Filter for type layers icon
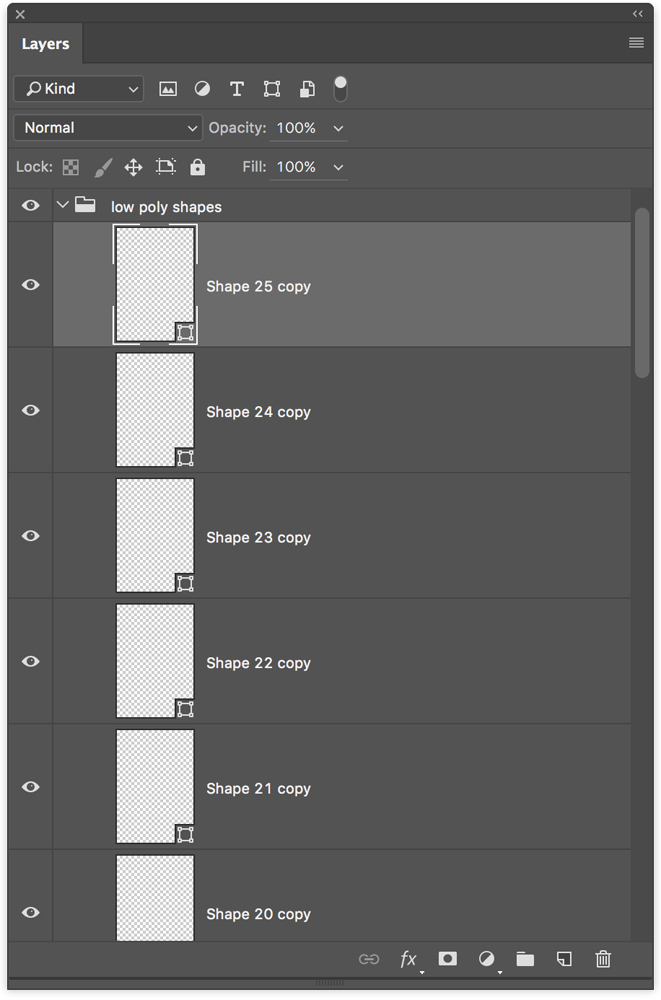Screen dimensions: 661x1000 click(237, 89)
